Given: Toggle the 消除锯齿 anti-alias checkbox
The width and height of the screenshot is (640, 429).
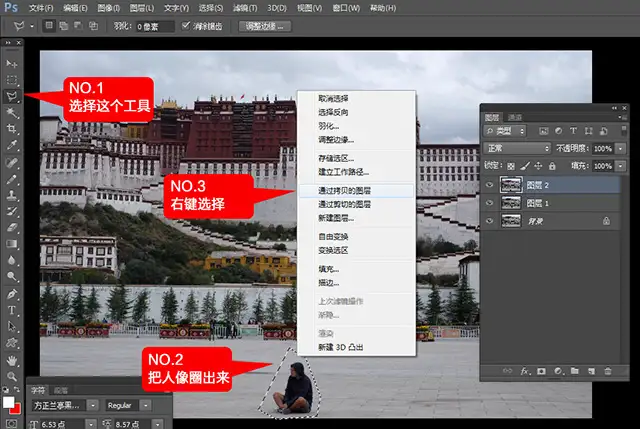Looking at the screenshot, I should point(186,26).
